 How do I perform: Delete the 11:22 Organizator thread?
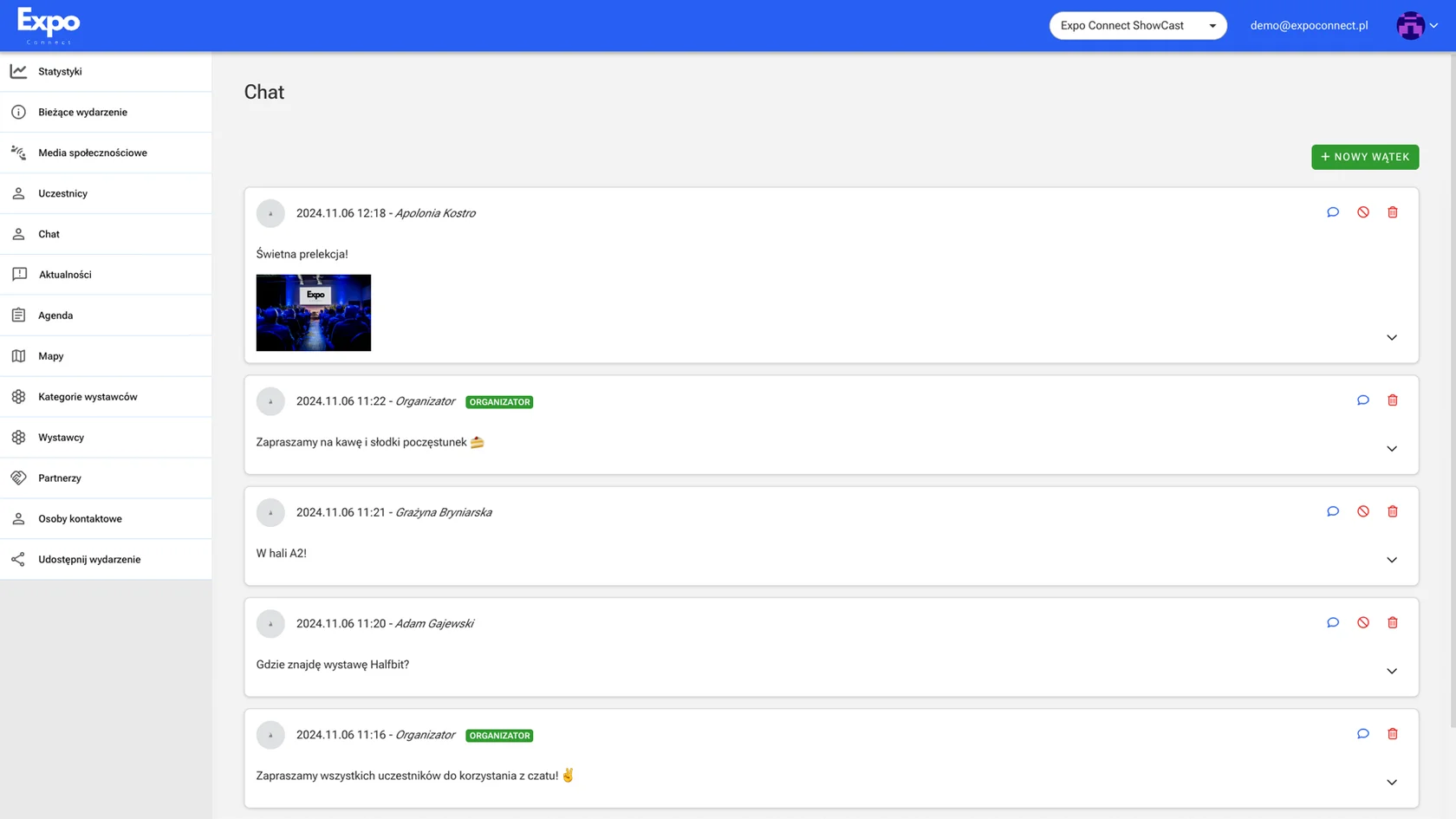(1393, 400)
